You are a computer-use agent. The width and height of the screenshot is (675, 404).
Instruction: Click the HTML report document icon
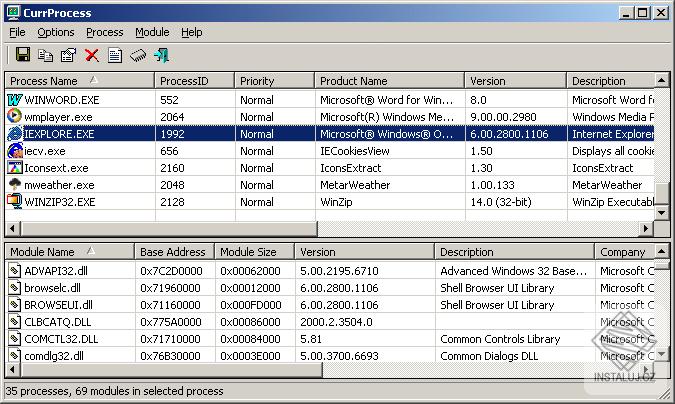click(x=115, y=55)
